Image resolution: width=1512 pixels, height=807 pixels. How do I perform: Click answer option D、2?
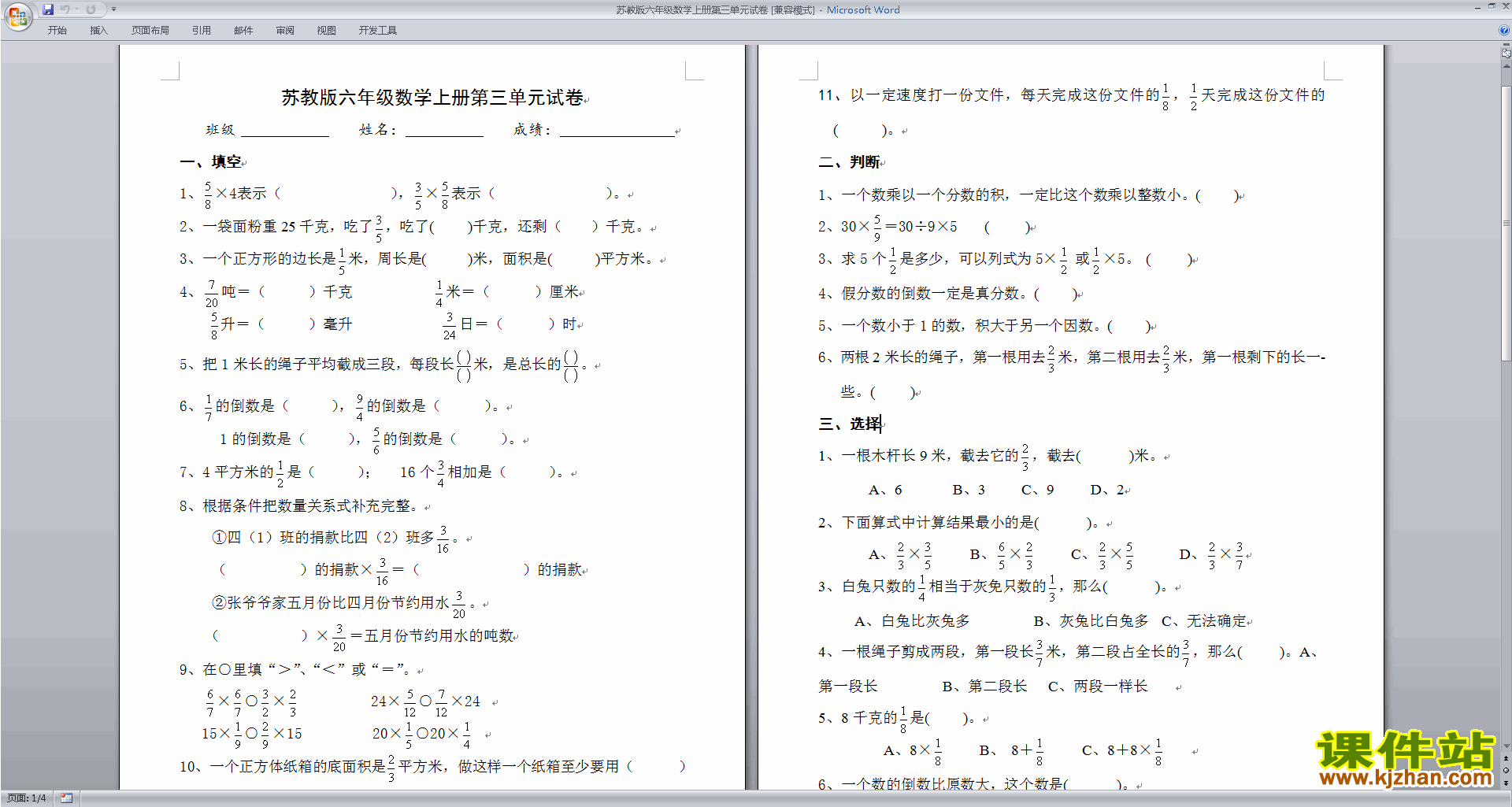tap(1107, 490)
